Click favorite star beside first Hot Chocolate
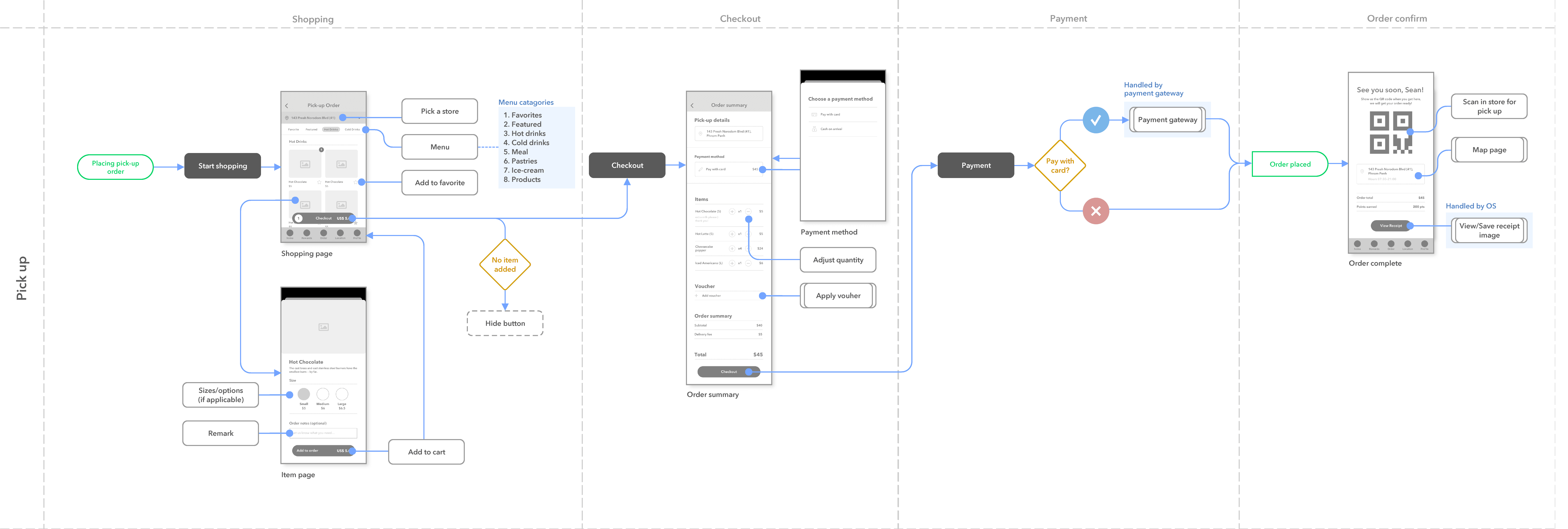The width and height of the screenshot is (1568, 529). coord(319,182)
